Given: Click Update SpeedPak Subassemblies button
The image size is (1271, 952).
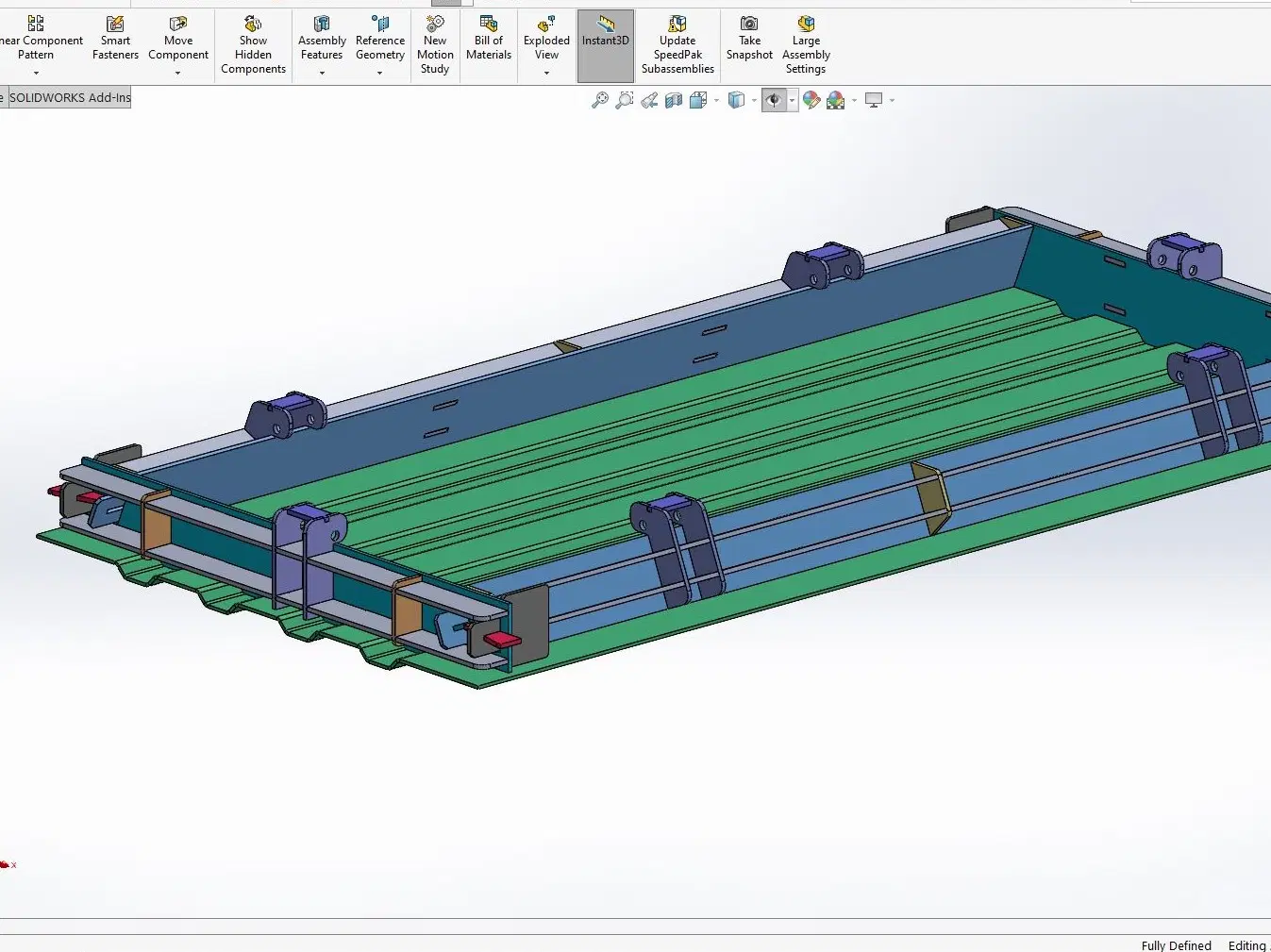Looking at the screenshot, I should 677,44.
